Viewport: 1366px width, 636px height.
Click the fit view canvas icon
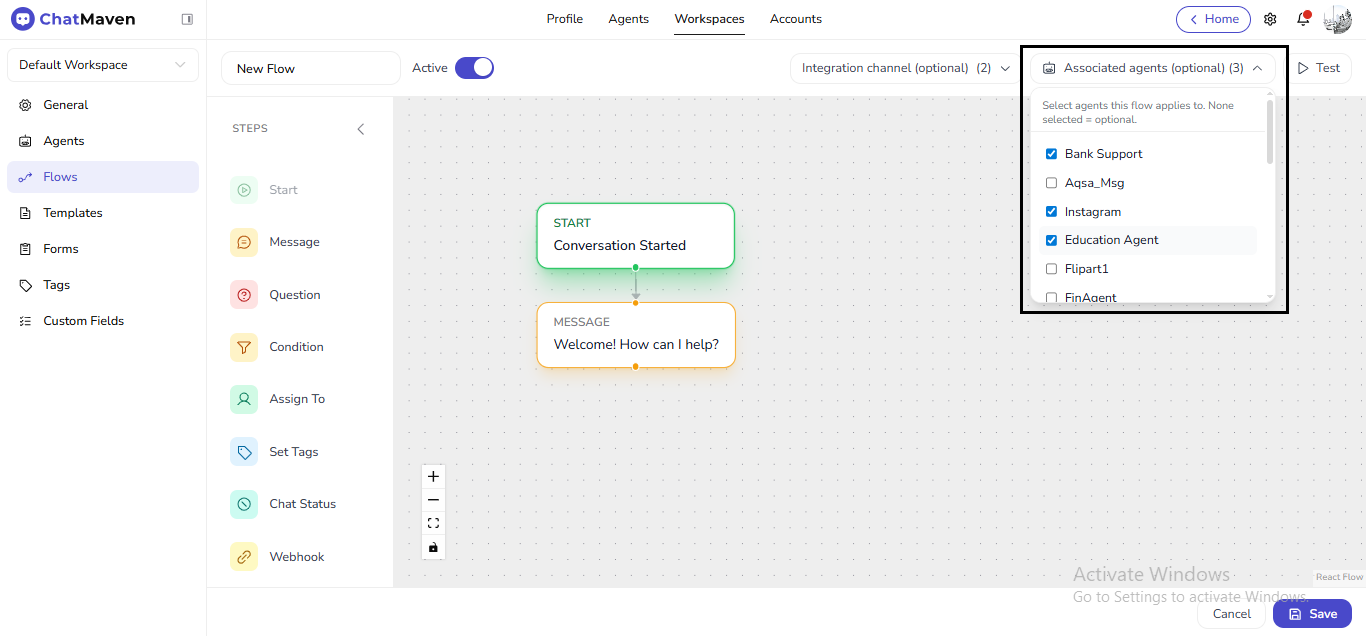point(433,523)
